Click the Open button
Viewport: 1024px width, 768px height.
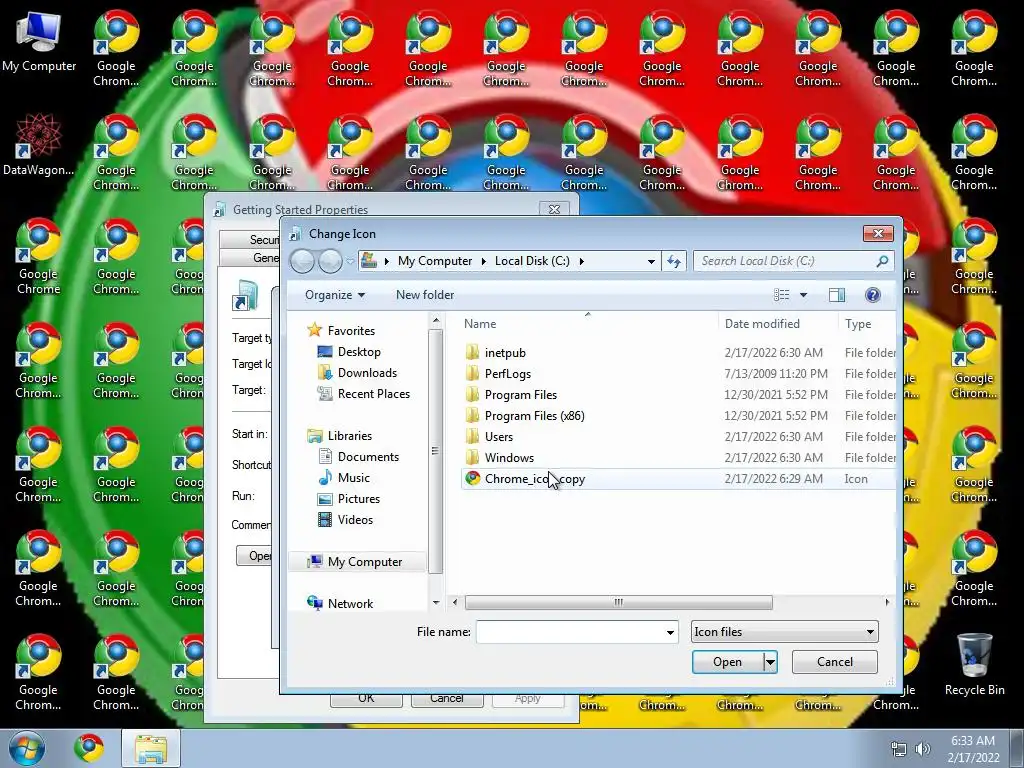727,662
